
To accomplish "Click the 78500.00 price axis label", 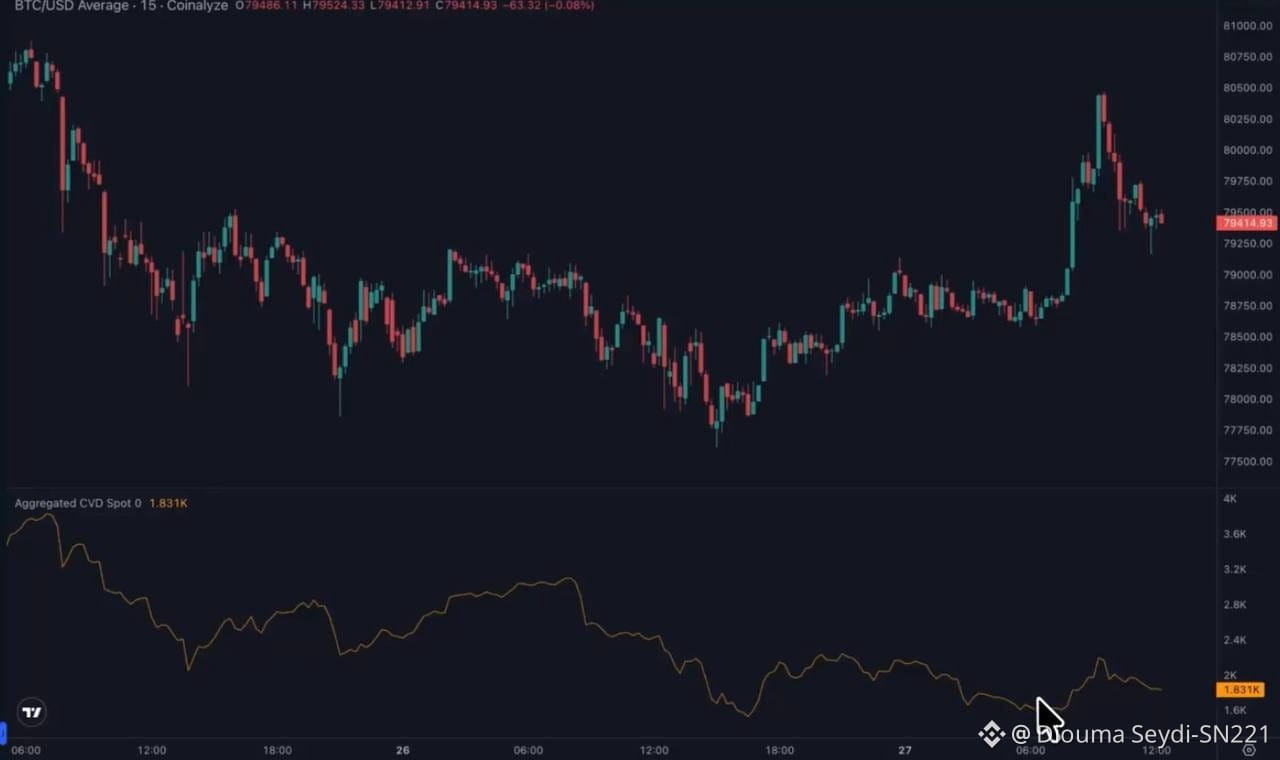I will click(1249, 337).
